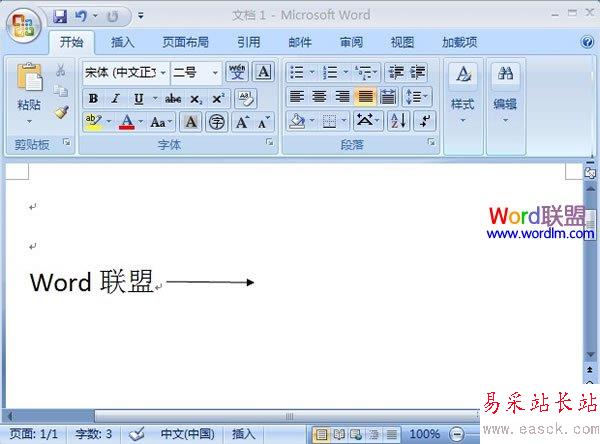This screenshot has width=600, height=444.
Task: Switch to the 插入 tab
Action: pos(122,42)
